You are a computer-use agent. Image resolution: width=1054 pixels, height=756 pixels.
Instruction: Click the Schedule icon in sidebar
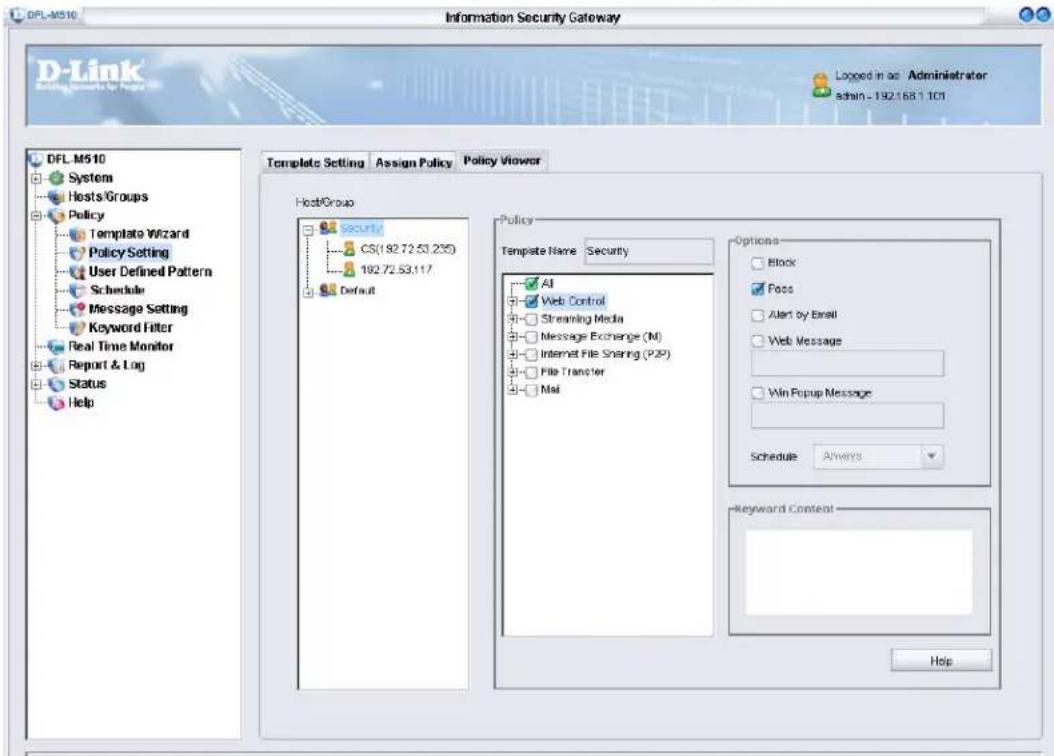coord(78,290)
